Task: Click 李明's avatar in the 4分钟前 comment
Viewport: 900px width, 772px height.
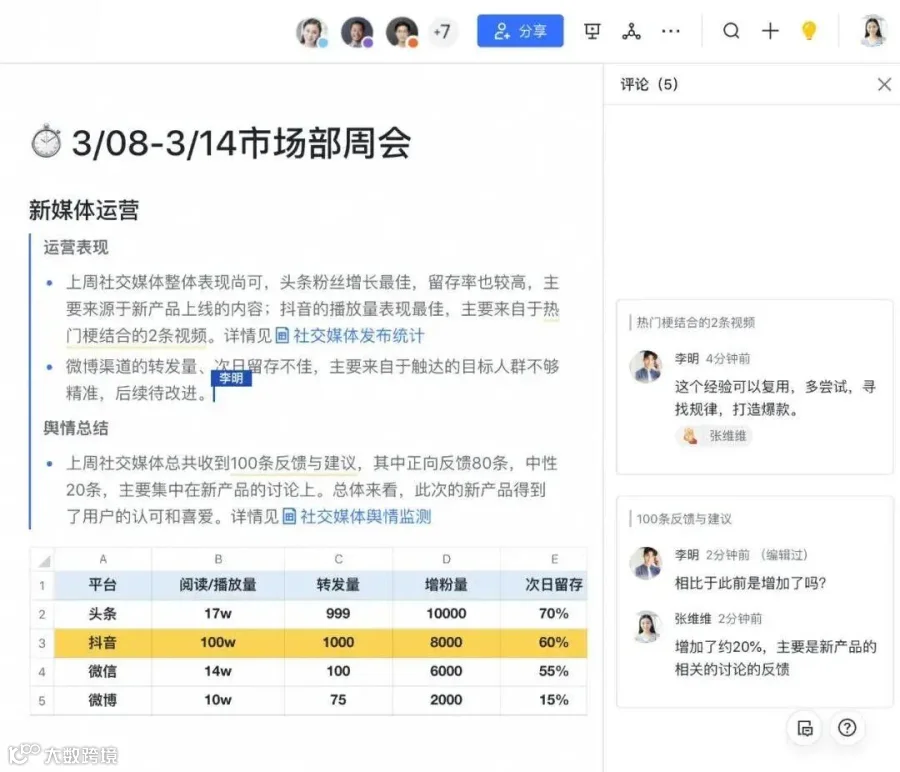Action: point(645,366)
